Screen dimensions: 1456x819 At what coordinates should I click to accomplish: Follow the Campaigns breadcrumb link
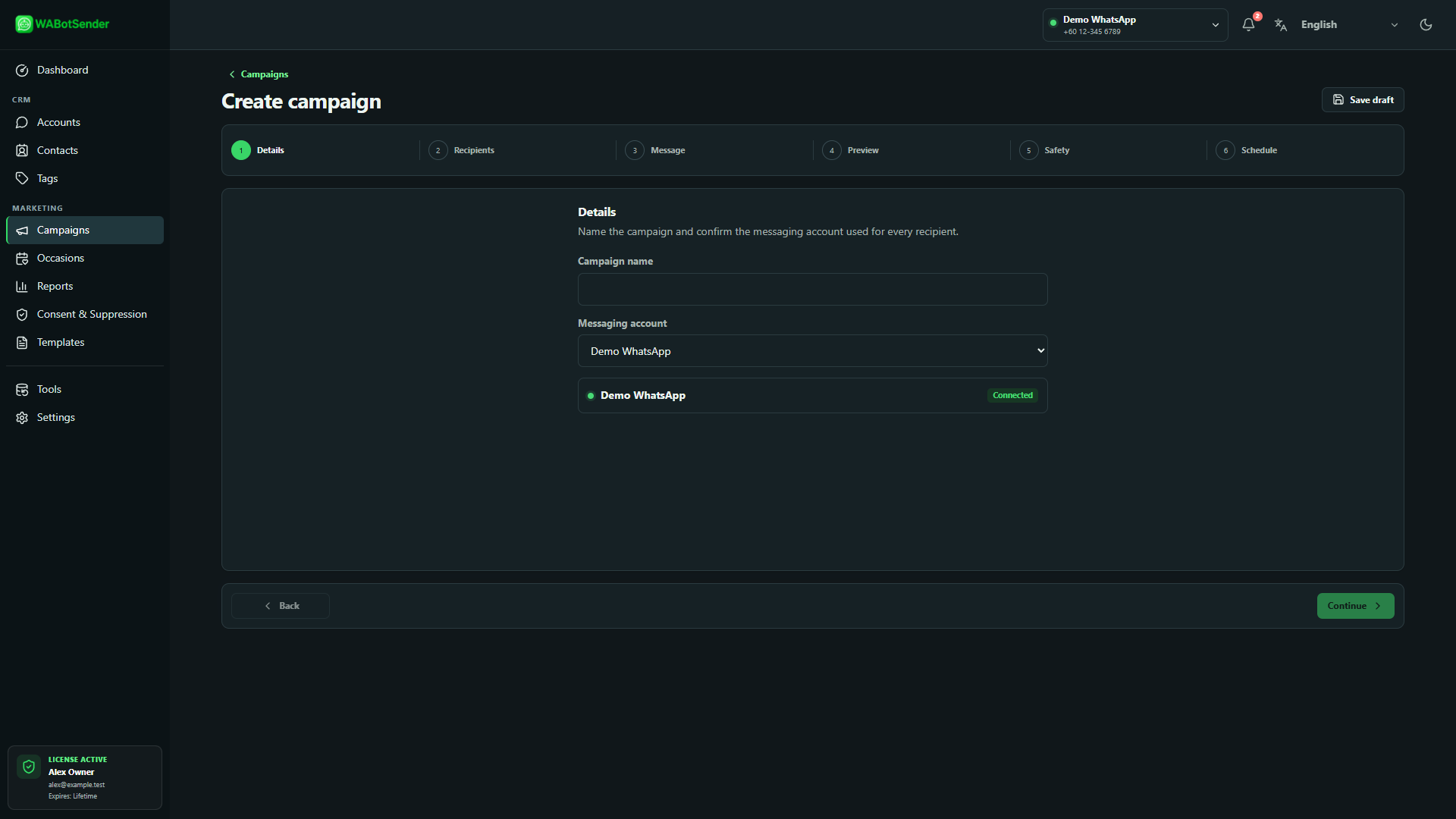pos(259,74)
